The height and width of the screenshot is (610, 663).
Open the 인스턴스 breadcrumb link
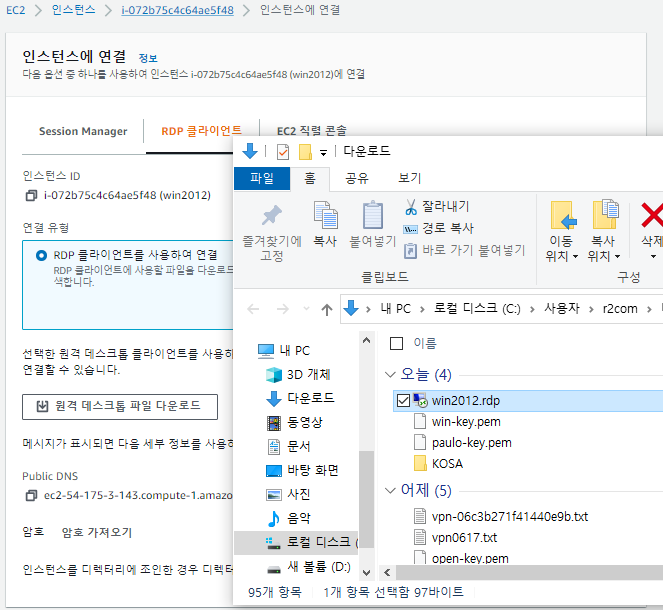73,10
